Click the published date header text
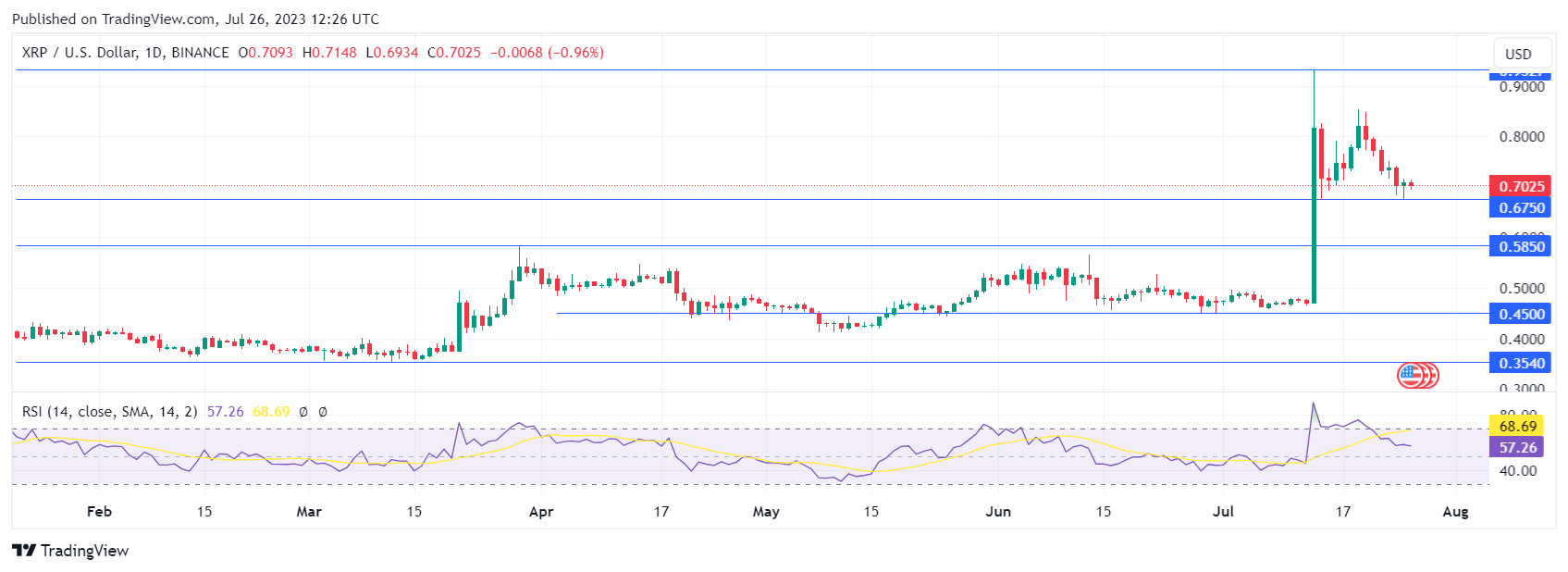This screenshot has height=572, width=1568. coord(195,19)
